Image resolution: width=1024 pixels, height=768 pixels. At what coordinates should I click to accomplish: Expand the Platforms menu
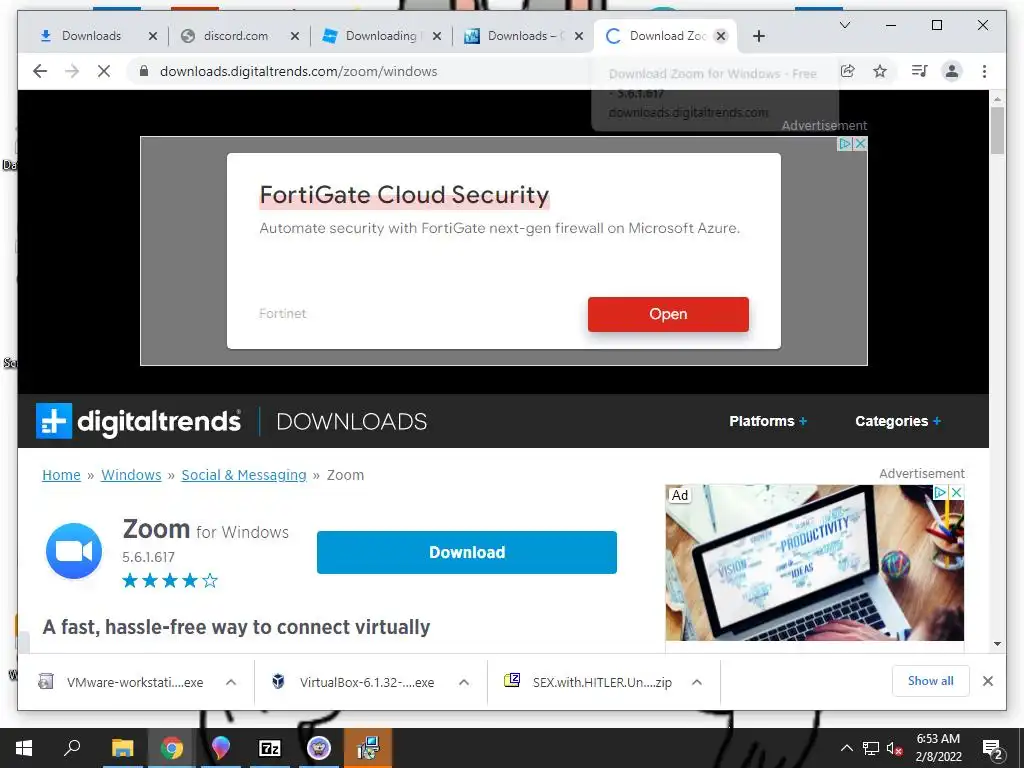click(768, 421)
